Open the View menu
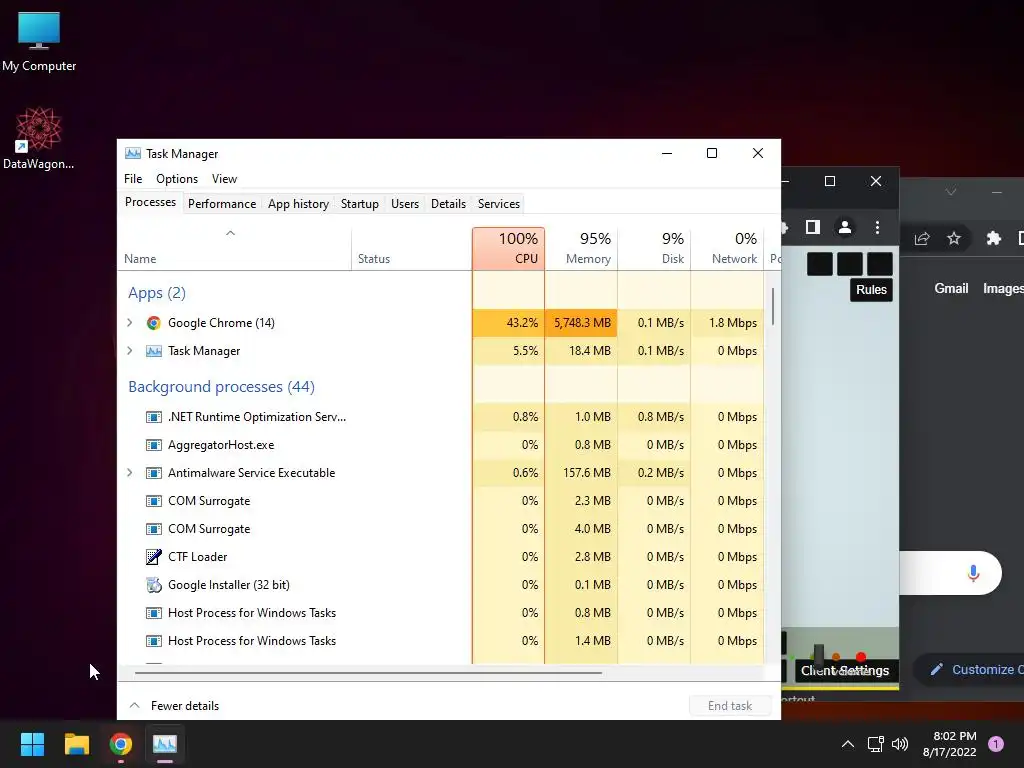 (224, 179)
